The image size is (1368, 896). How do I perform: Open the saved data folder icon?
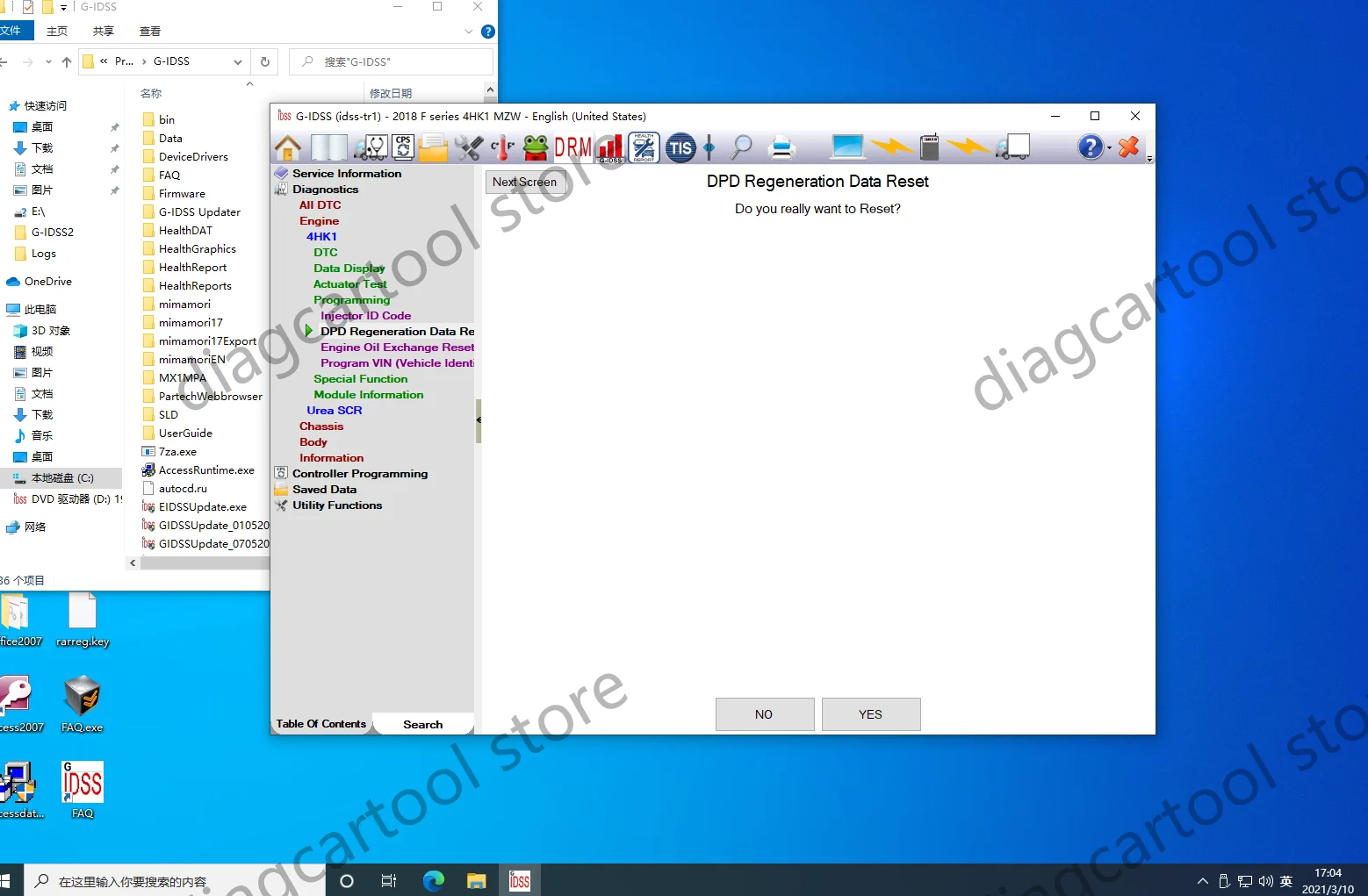pyautogui.click(x=433, y=147)
